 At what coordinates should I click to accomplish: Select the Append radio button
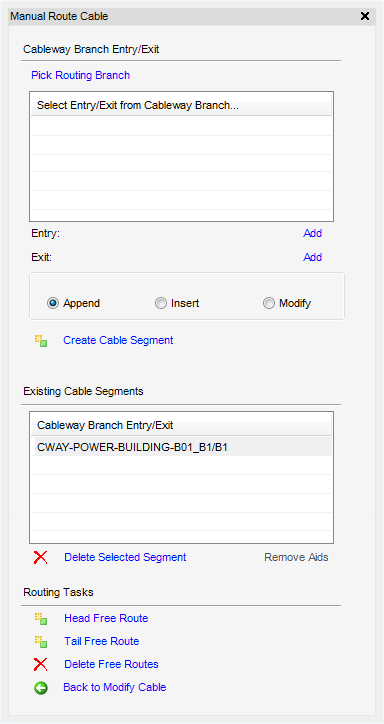pos(53,303)
